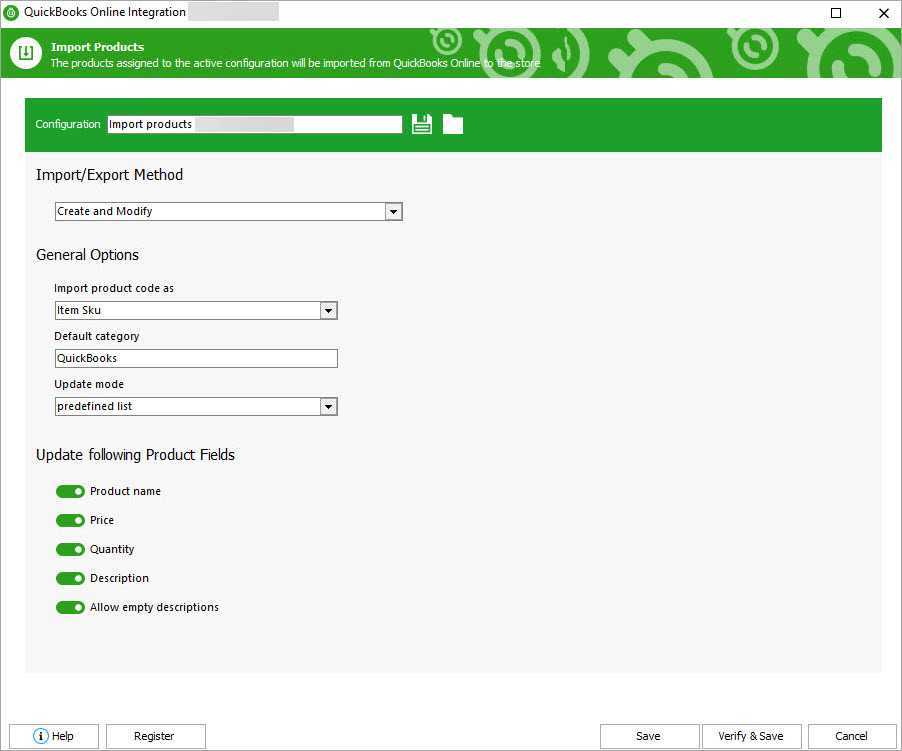
Task: Toggle Allow empty descriptions option
Action: coord(70,607)
